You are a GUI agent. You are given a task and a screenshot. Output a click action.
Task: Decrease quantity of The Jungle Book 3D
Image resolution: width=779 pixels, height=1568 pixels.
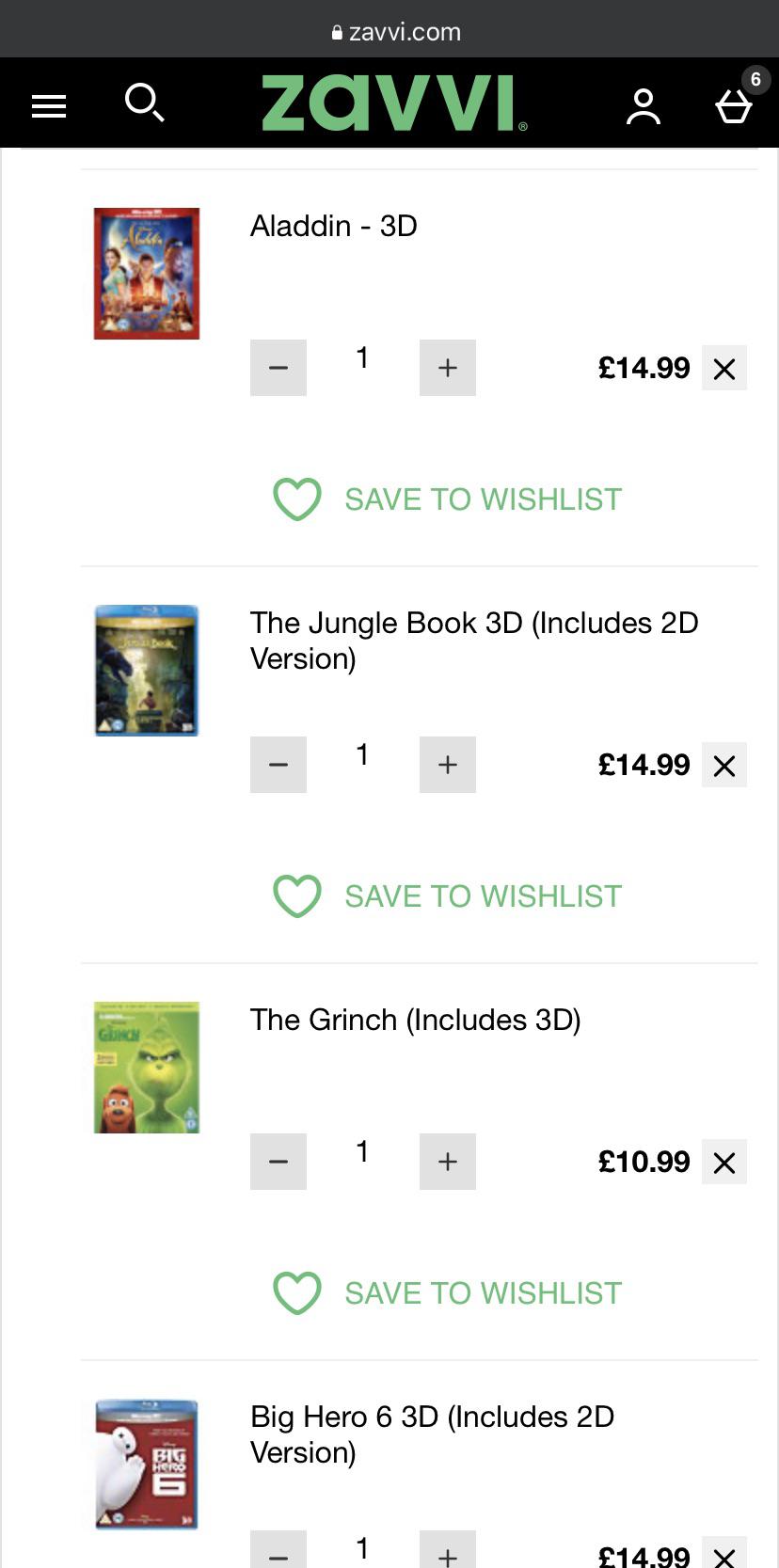click(278, 765)
